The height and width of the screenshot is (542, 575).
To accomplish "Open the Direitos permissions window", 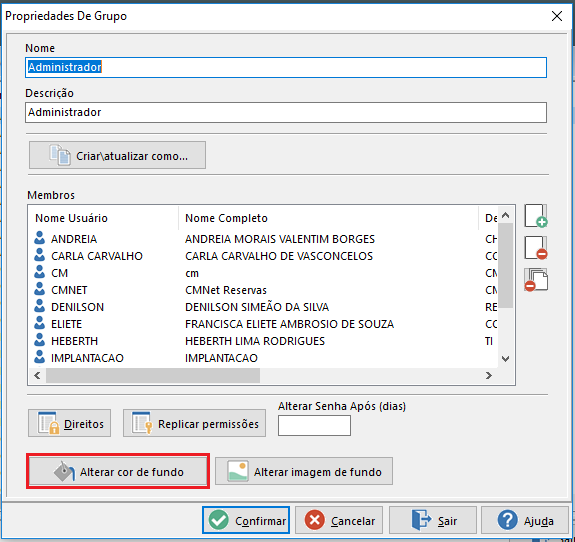I will (x=69, y=423).
